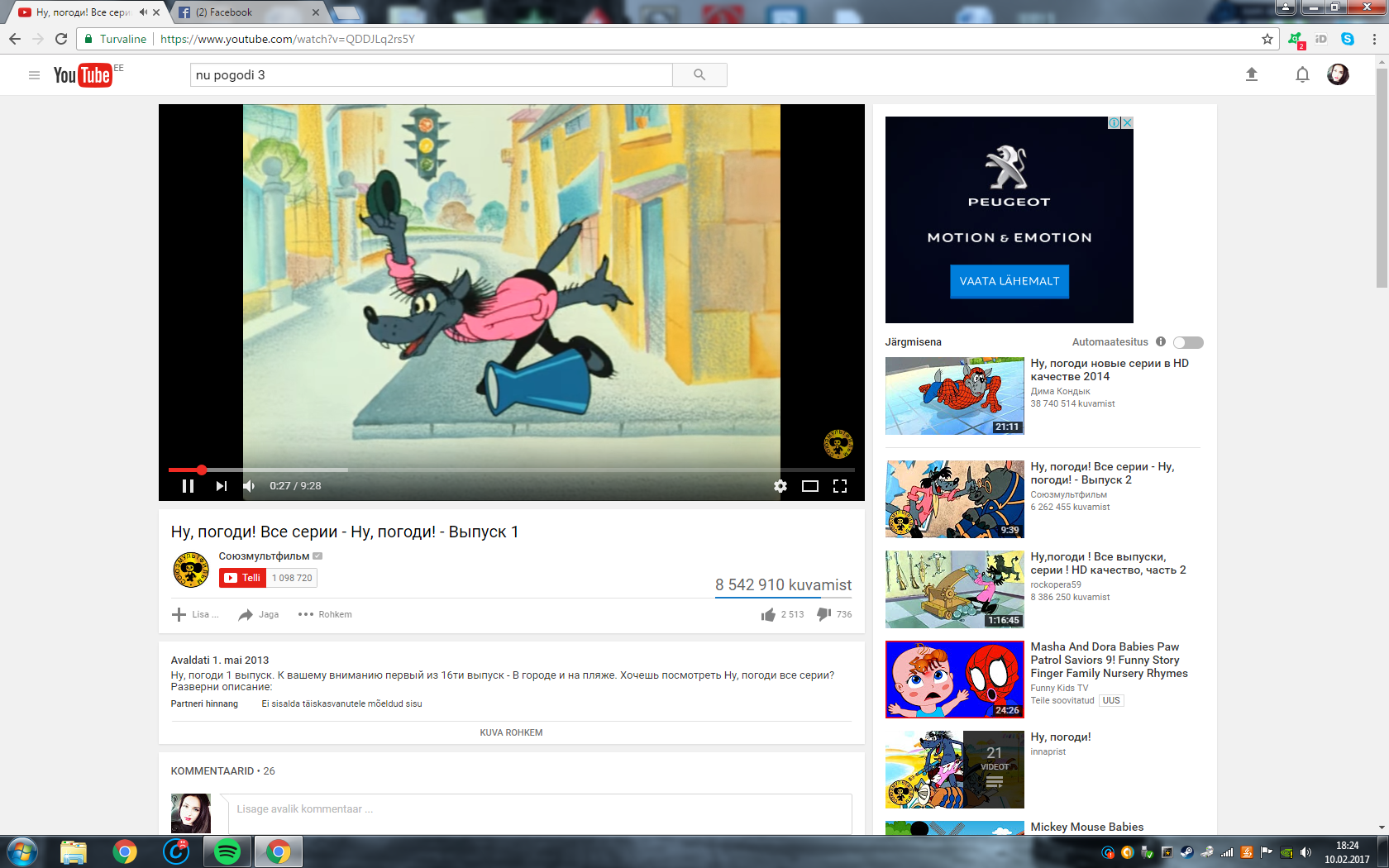This screenshot has height=868, width=1389.
Task: Open the Chrome three-dot menu
Action: (x=1374, y=39)
